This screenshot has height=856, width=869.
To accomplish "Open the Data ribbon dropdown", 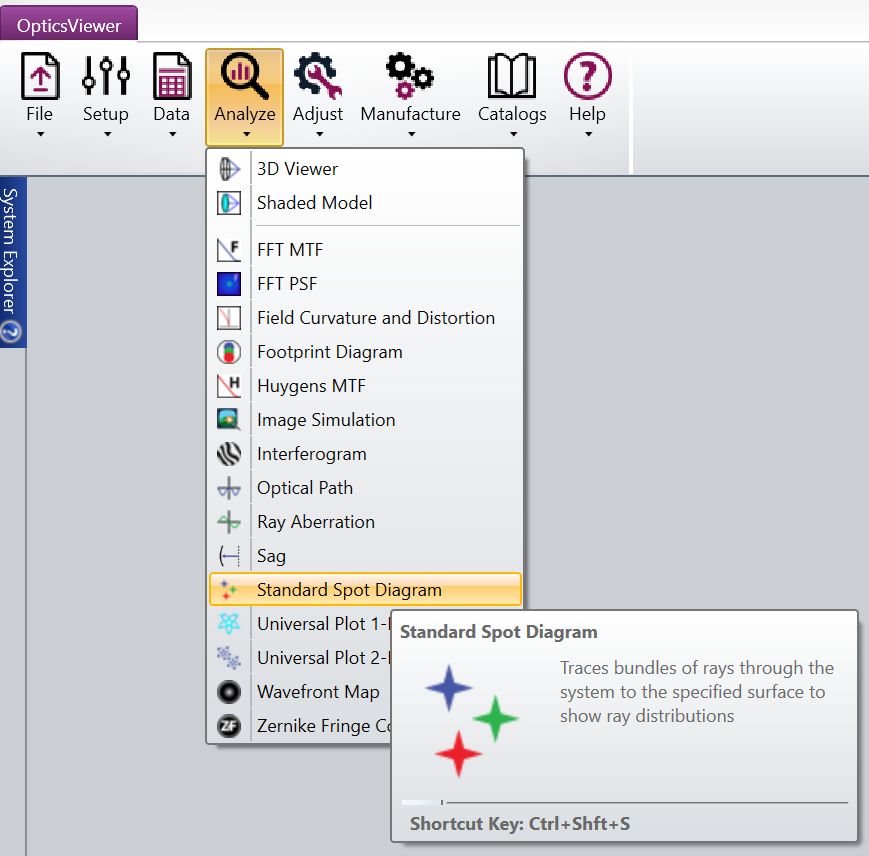I will pos(171,97).
